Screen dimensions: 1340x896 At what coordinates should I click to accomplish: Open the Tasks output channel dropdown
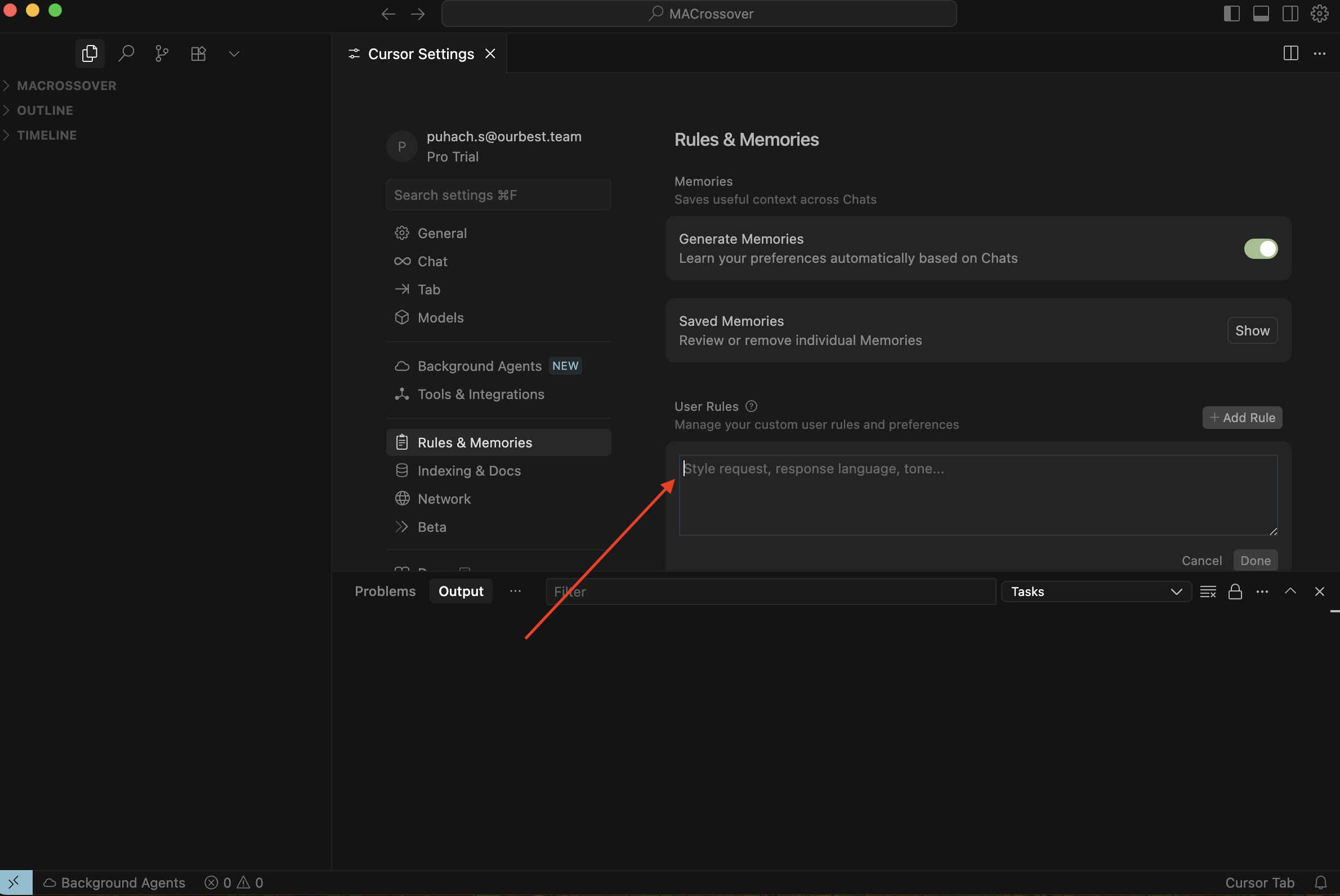click(x=1095, y=592)
